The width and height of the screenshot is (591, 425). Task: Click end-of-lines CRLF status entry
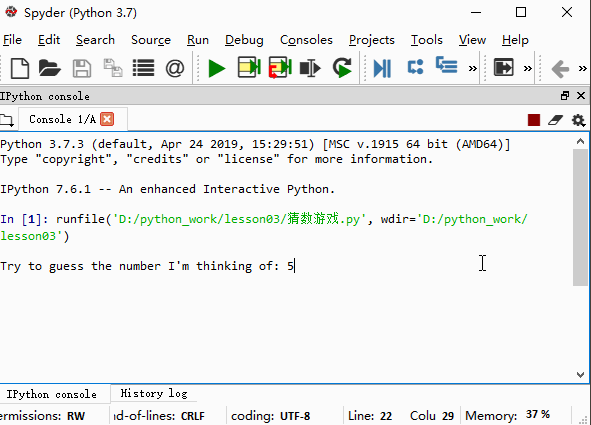159,416
